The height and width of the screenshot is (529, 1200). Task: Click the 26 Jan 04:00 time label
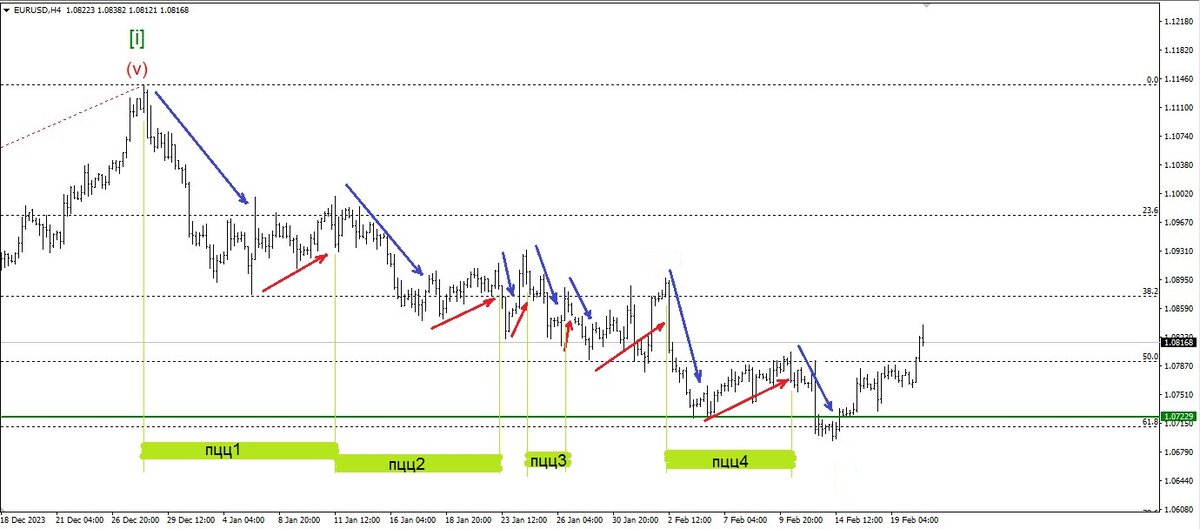point(581,520)
